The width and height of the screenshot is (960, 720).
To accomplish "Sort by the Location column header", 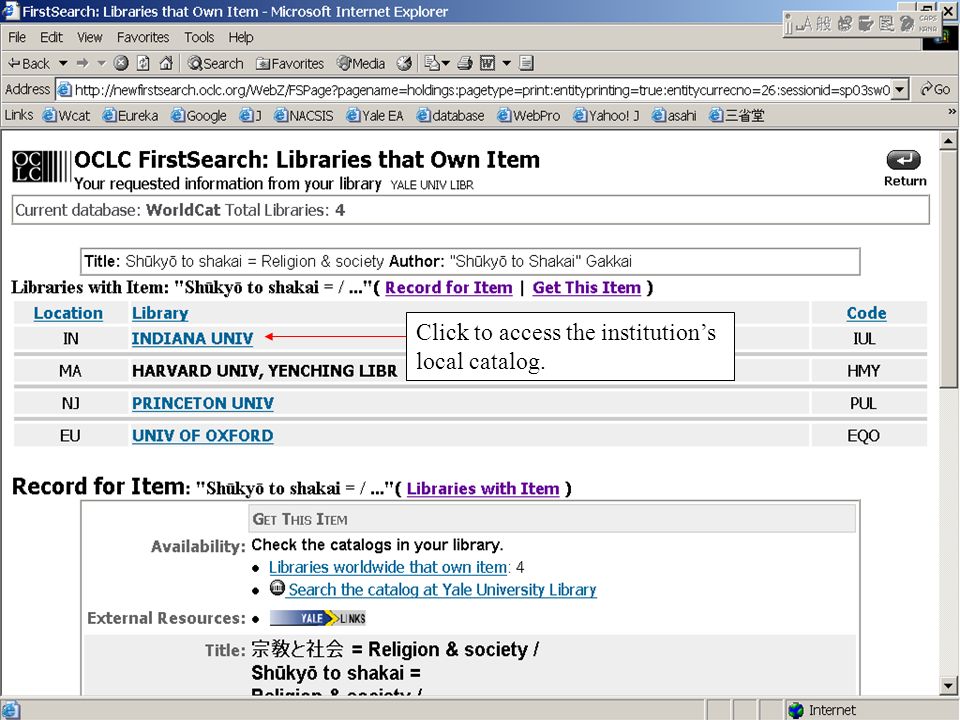I will (x=68, y=313).
